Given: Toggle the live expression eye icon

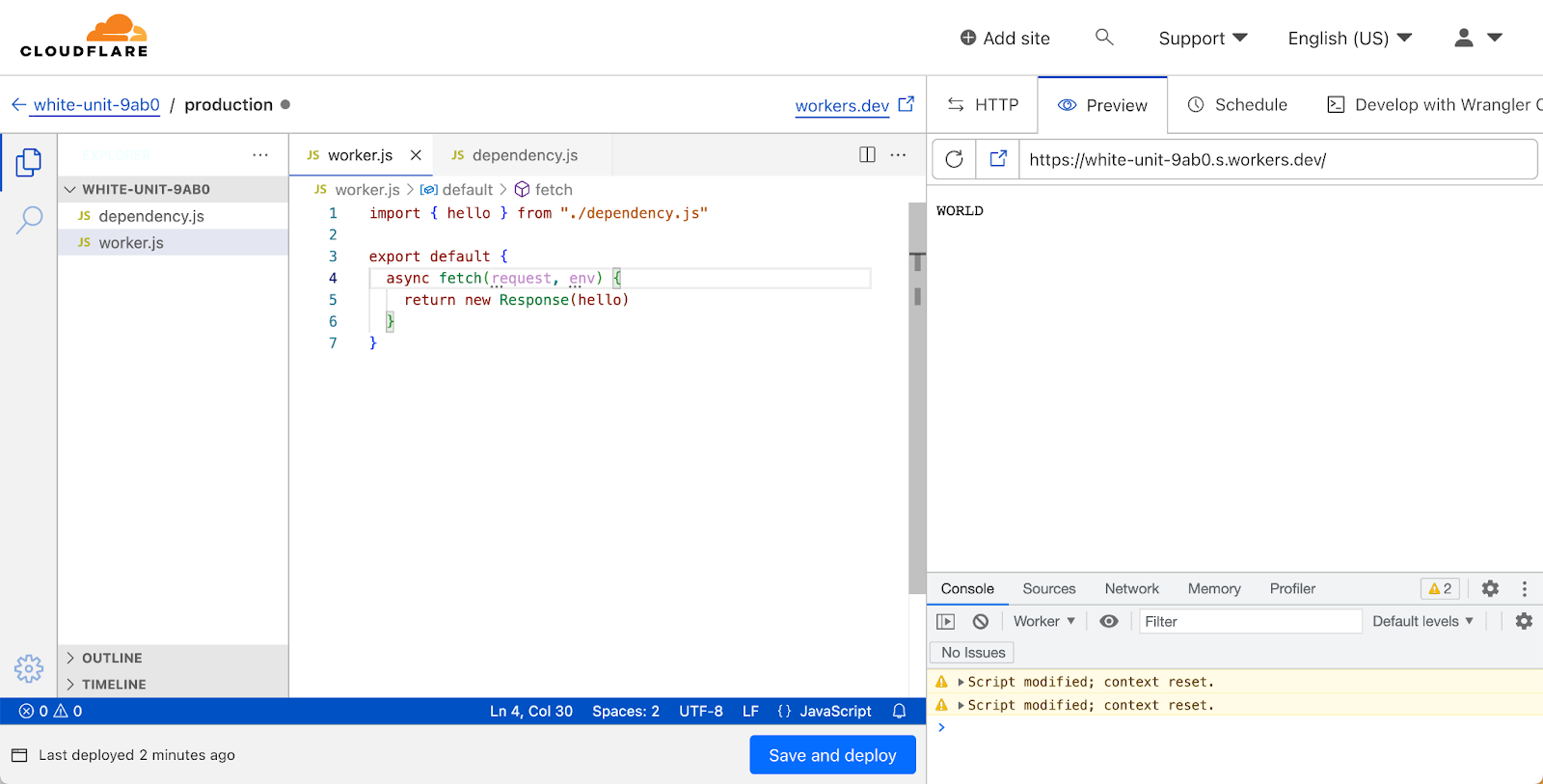Looking at the screenshot, I should point(1109,622).
